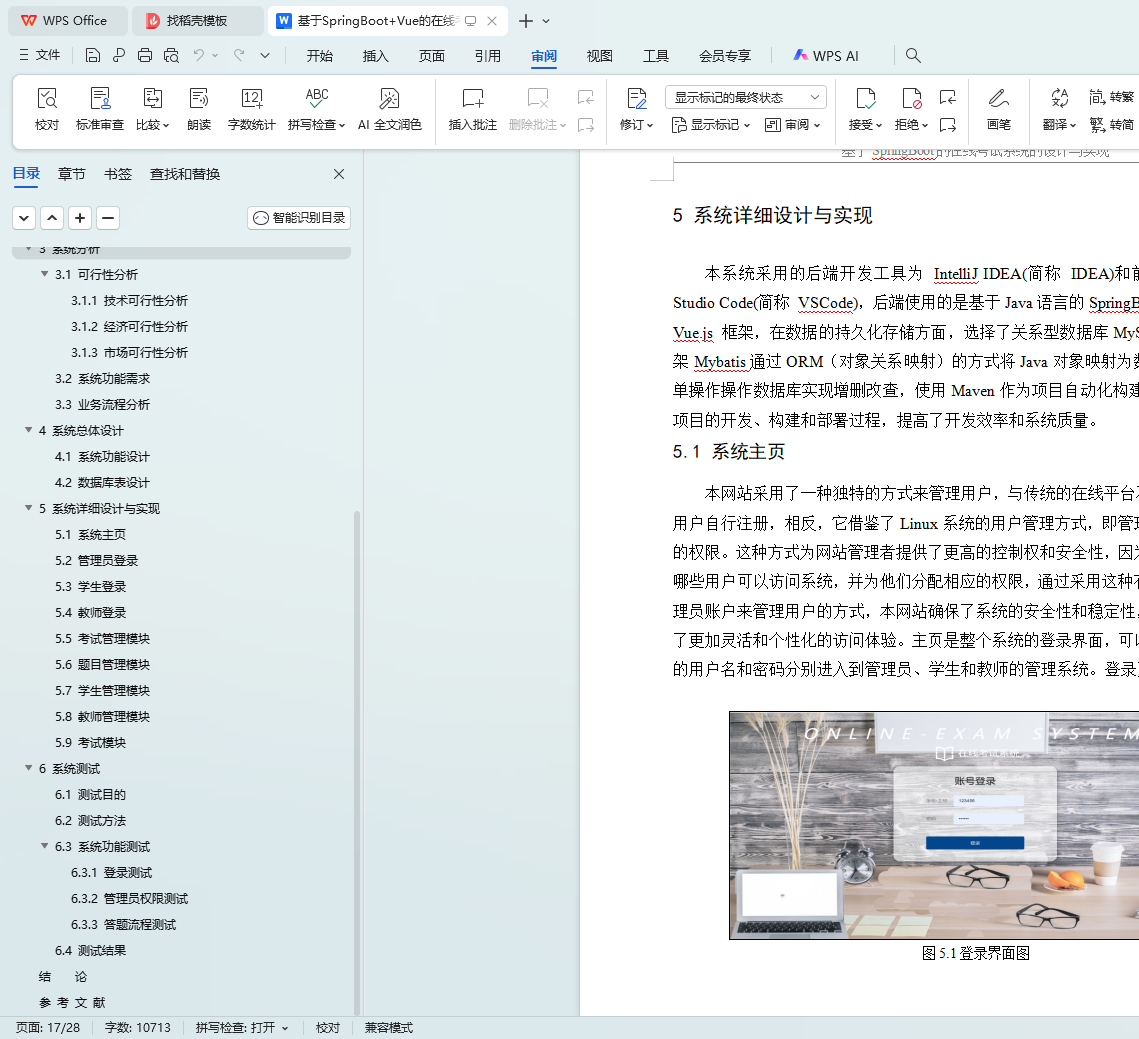Click the 朗读 read aloud icon
The image size is (1139, 1039).
(199, 99)
